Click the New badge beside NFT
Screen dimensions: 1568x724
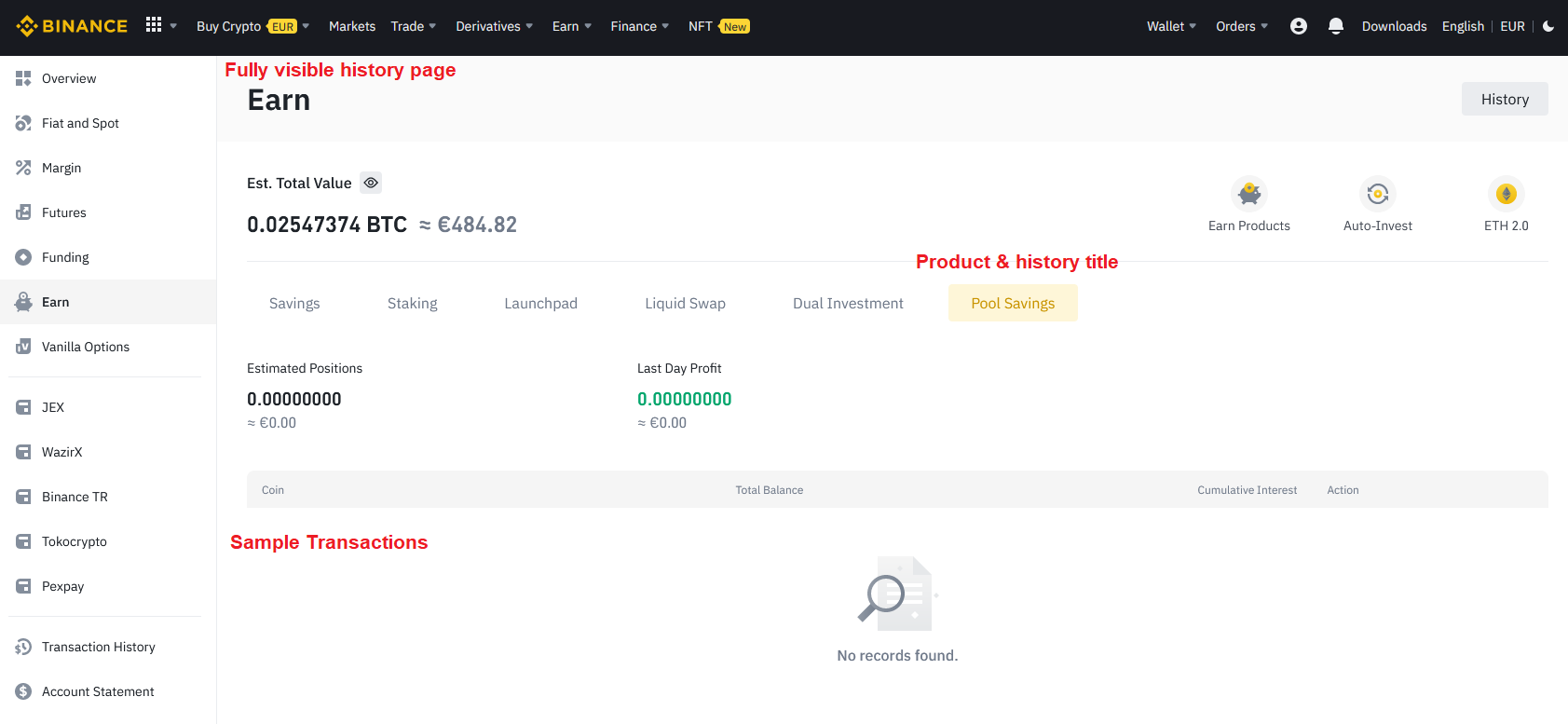735,26
